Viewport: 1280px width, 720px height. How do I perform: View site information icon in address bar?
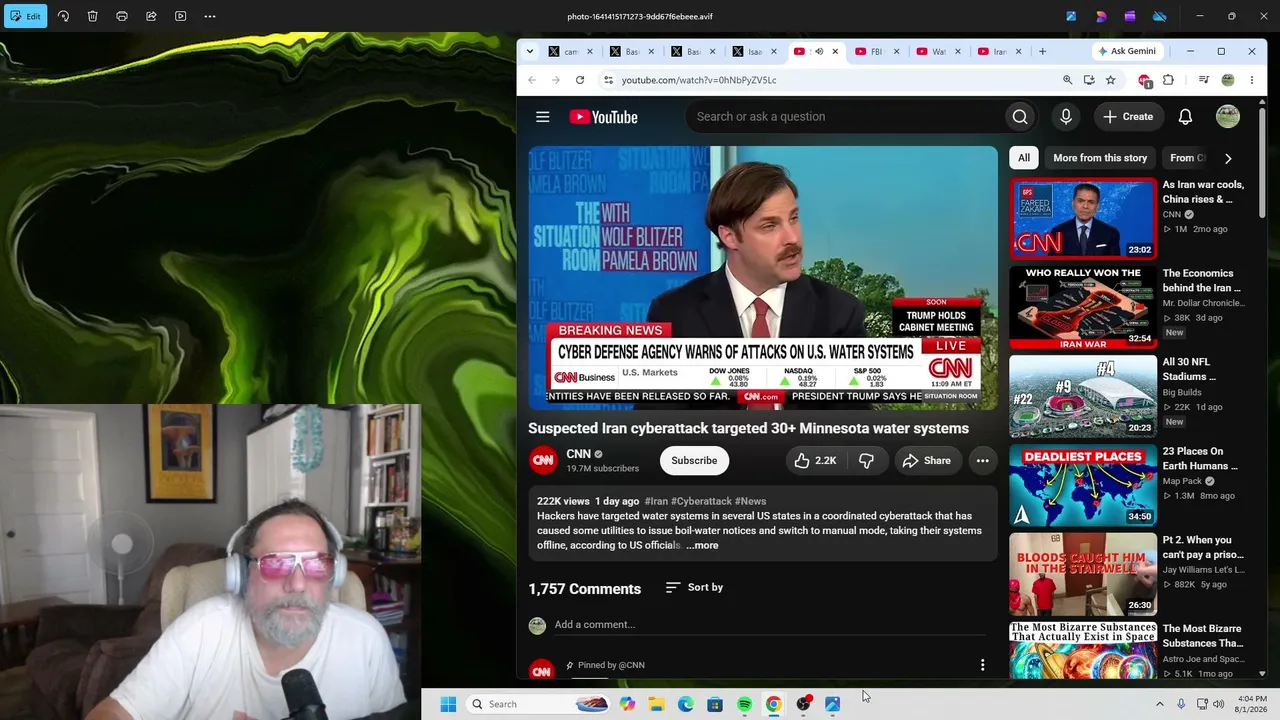pos(608,80)
